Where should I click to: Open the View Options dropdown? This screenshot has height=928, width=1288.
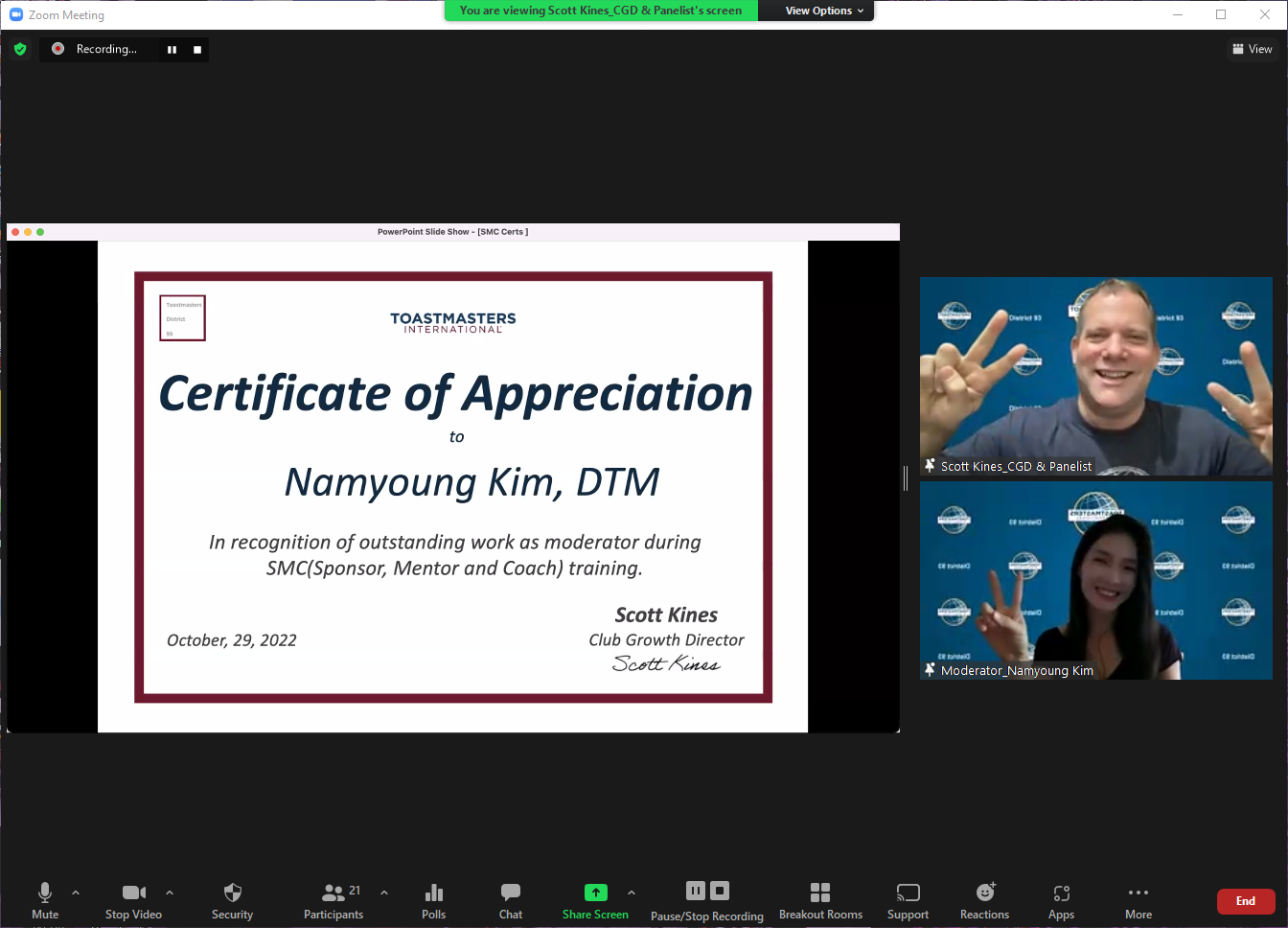[x=824, y=11]
